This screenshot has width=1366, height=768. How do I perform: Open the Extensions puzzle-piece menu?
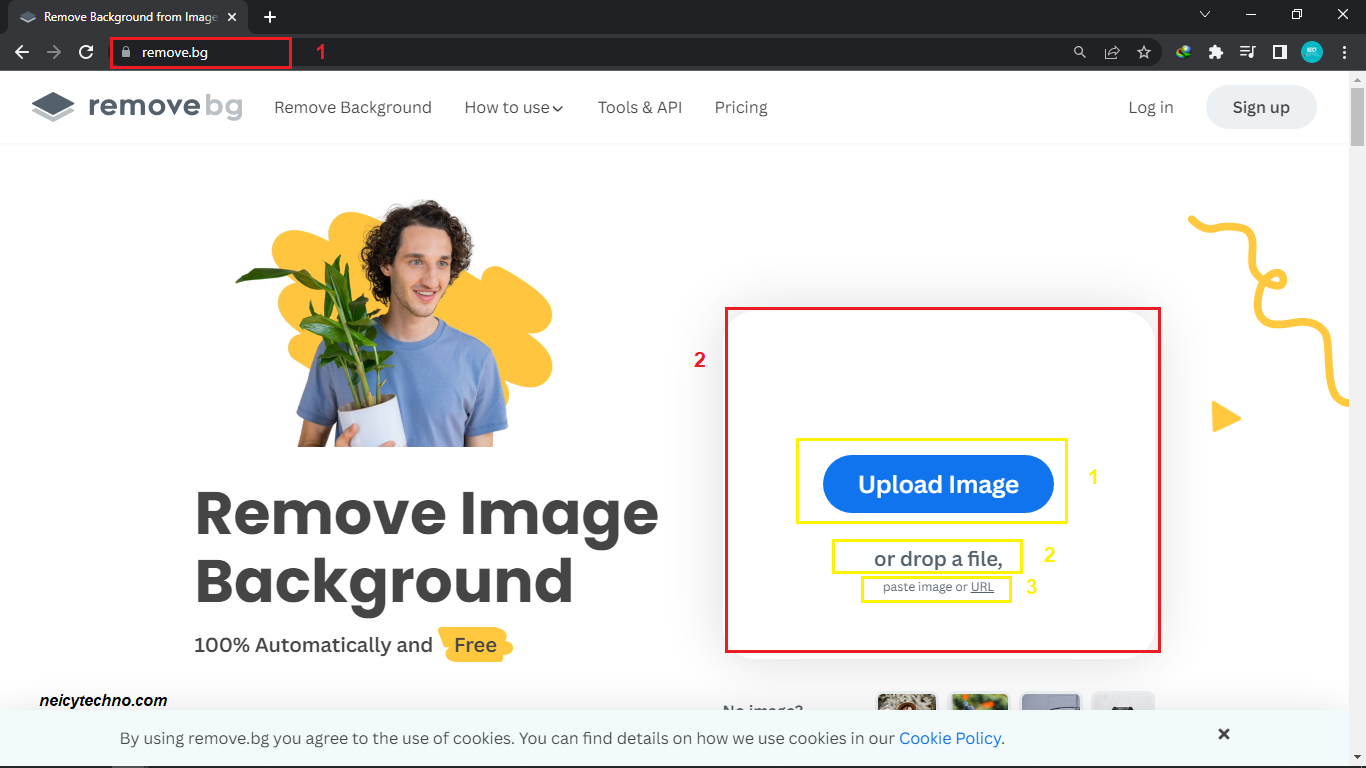tap(1216, 52)
